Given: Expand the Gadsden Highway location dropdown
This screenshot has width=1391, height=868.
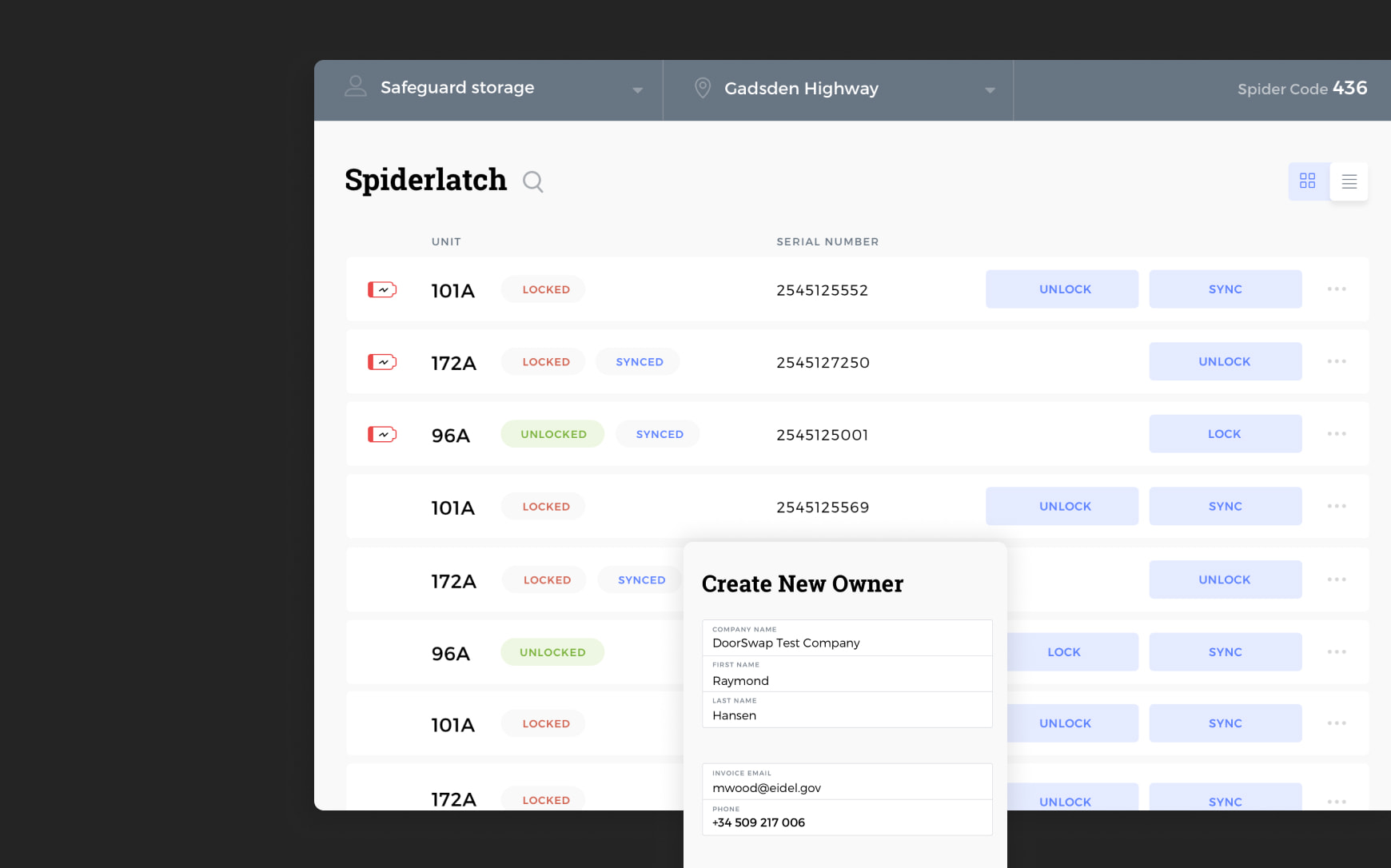Looking at the screenshot, I should click(990, 90).
